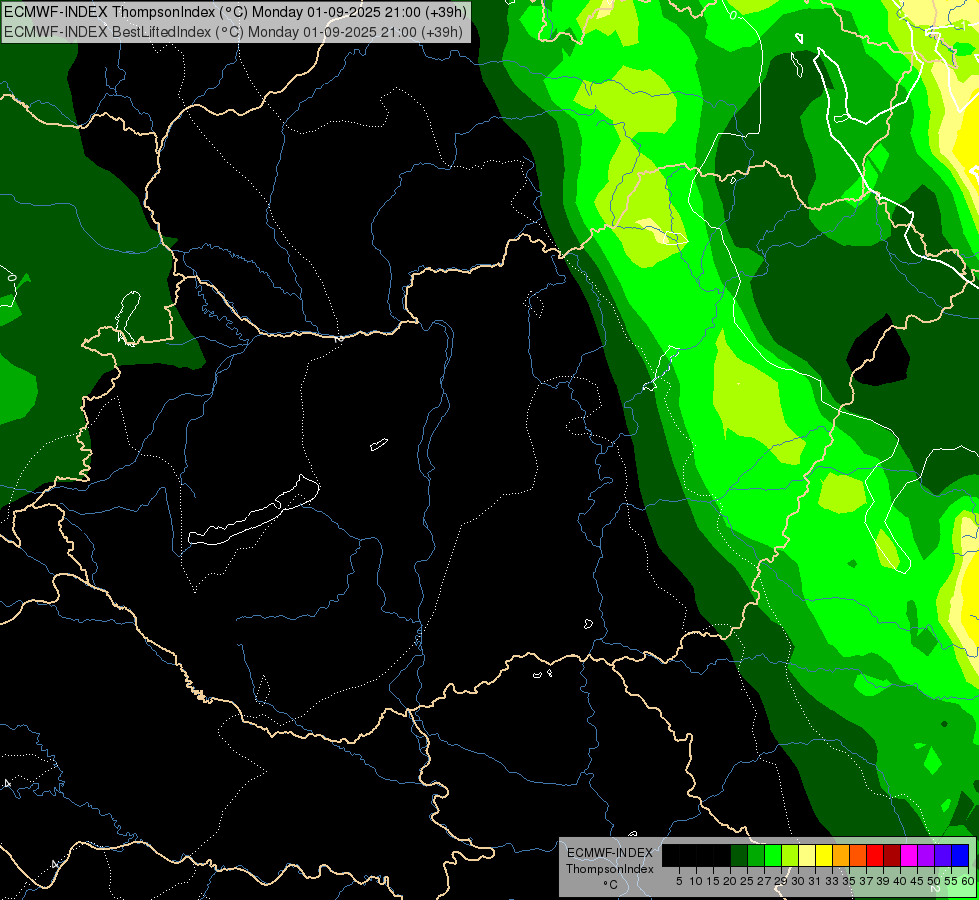Click the legend value '37'
Viewport: 979px width, 900px height.
866,881
